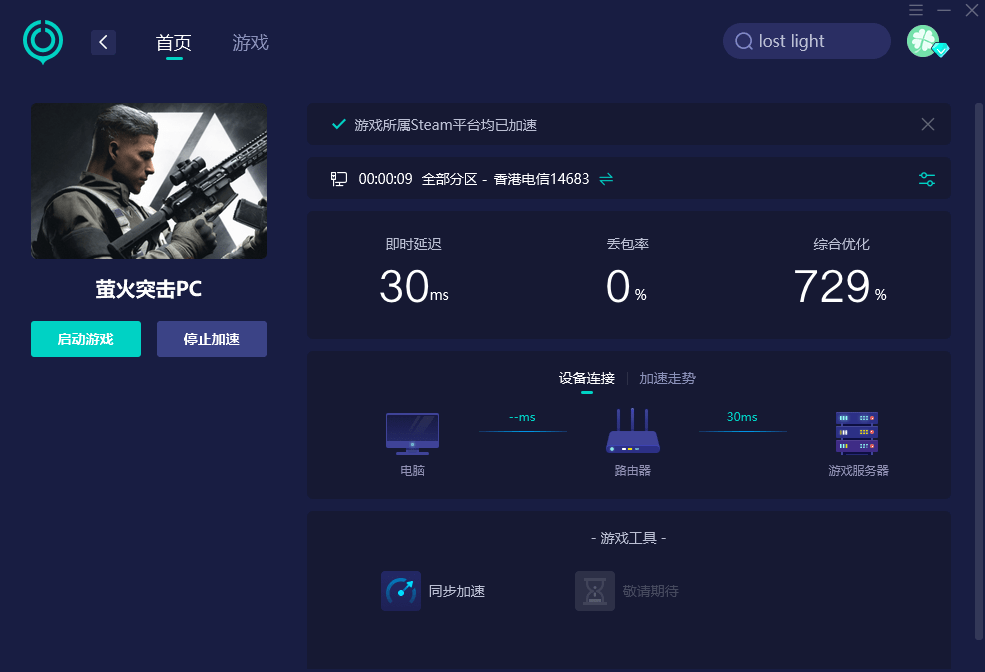This screenshot has width=985, height=672.
Task: Click the 00:00:09 elapsed timer
Action: click(x=385, y=179)
